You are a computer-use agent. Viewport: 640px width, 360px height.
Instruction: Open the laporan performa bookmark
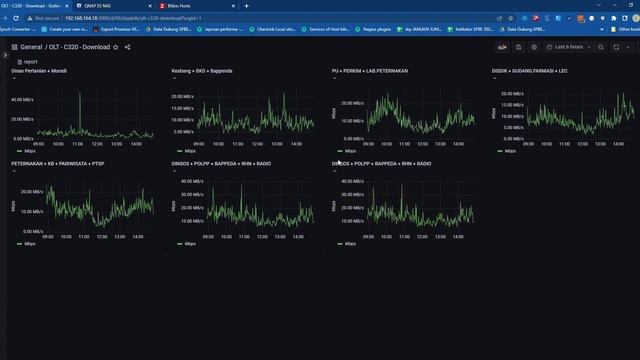coord(220,29)
